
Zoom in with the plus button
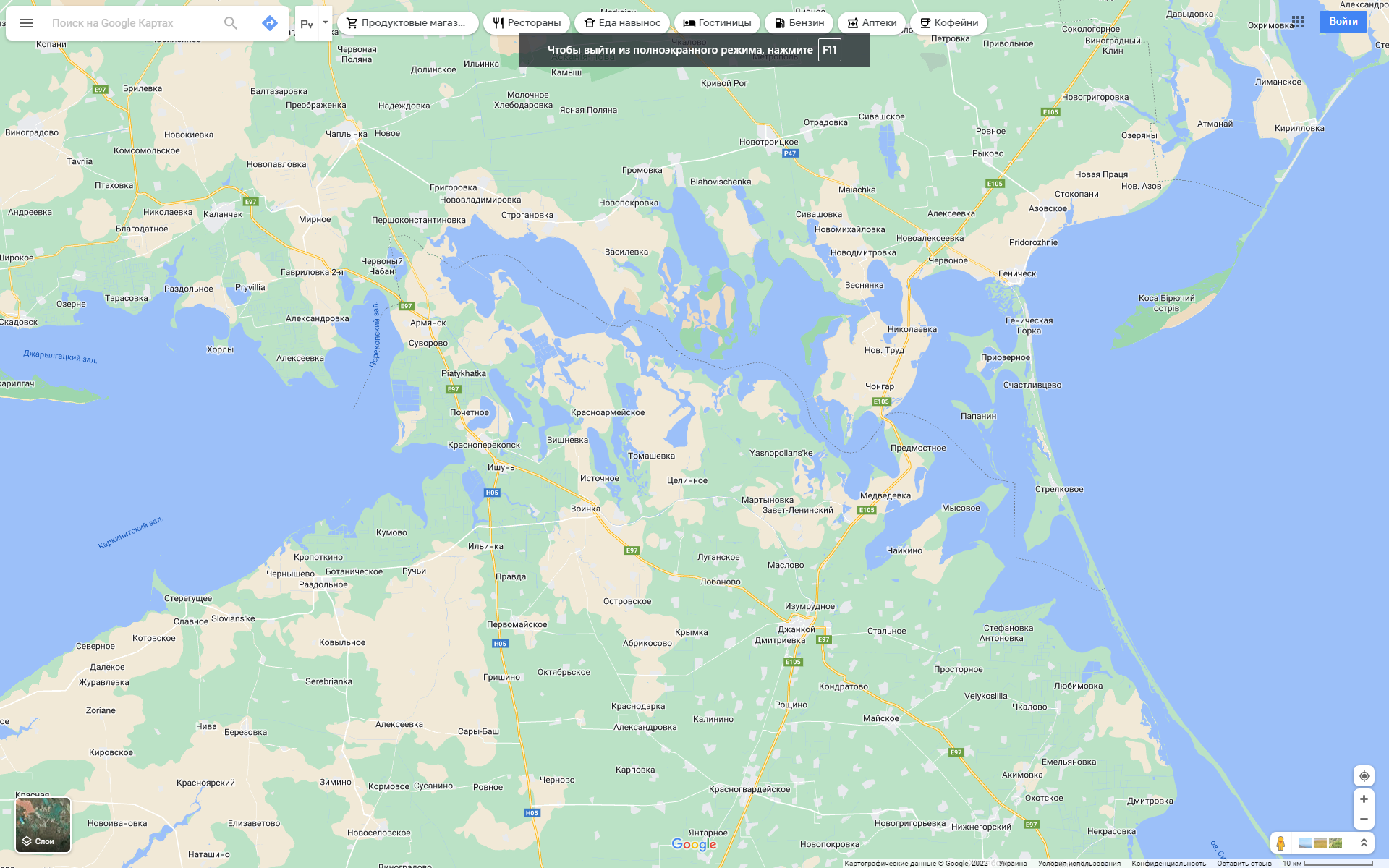(1364, 799)
